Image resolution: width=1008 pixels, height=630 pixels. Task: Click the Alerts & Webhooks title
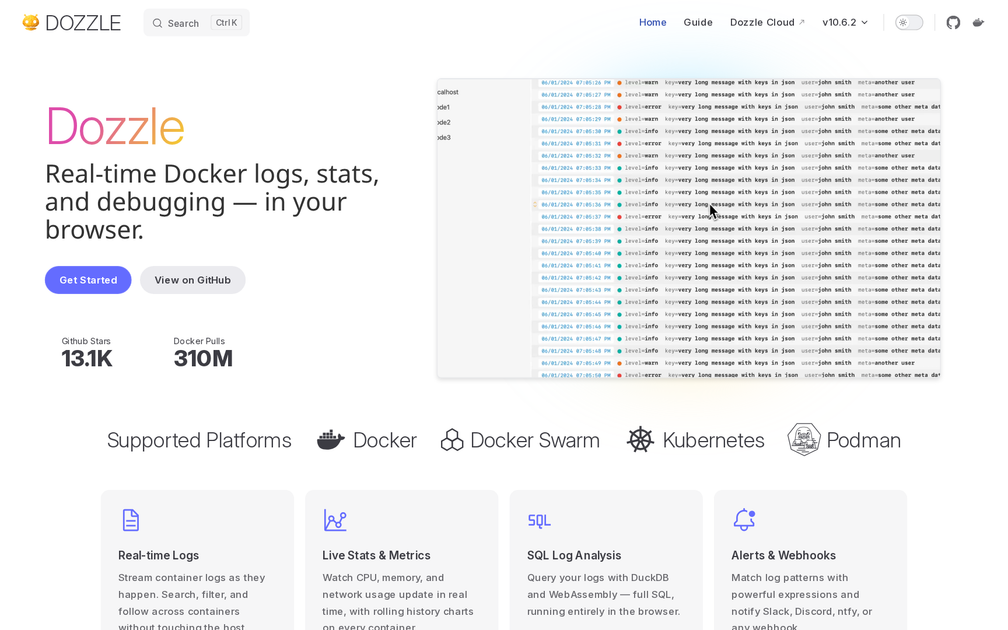tap(783, 555)
